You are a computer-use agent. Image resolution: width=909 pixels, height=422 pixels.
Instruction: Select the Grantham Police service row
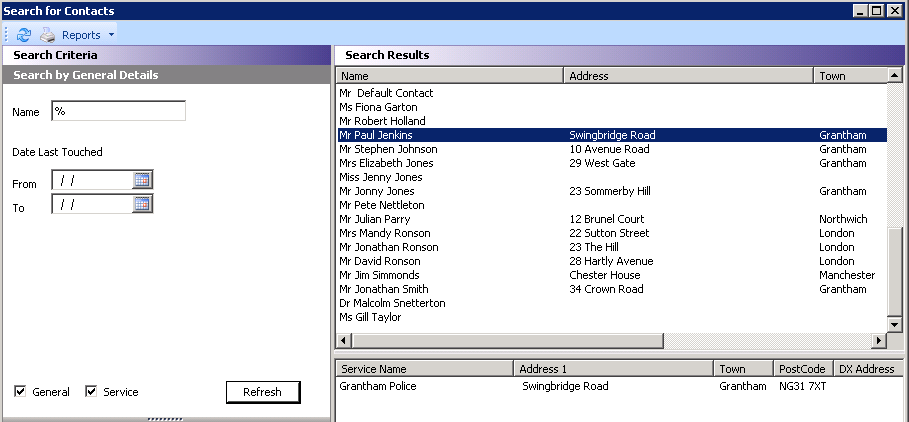(x=620, y=386)
